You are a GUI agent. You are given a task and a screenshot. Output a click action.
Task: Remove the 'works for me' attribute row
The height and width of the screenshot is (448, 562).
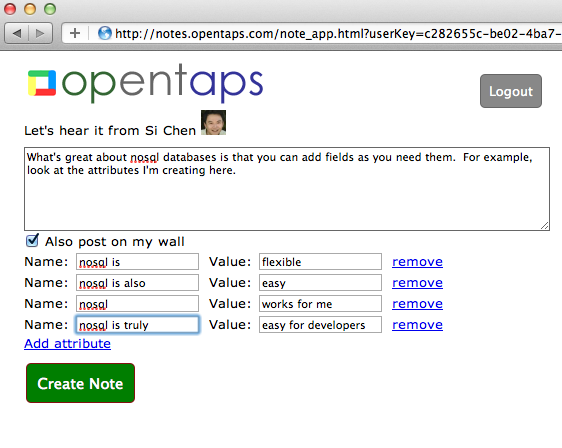417,304
